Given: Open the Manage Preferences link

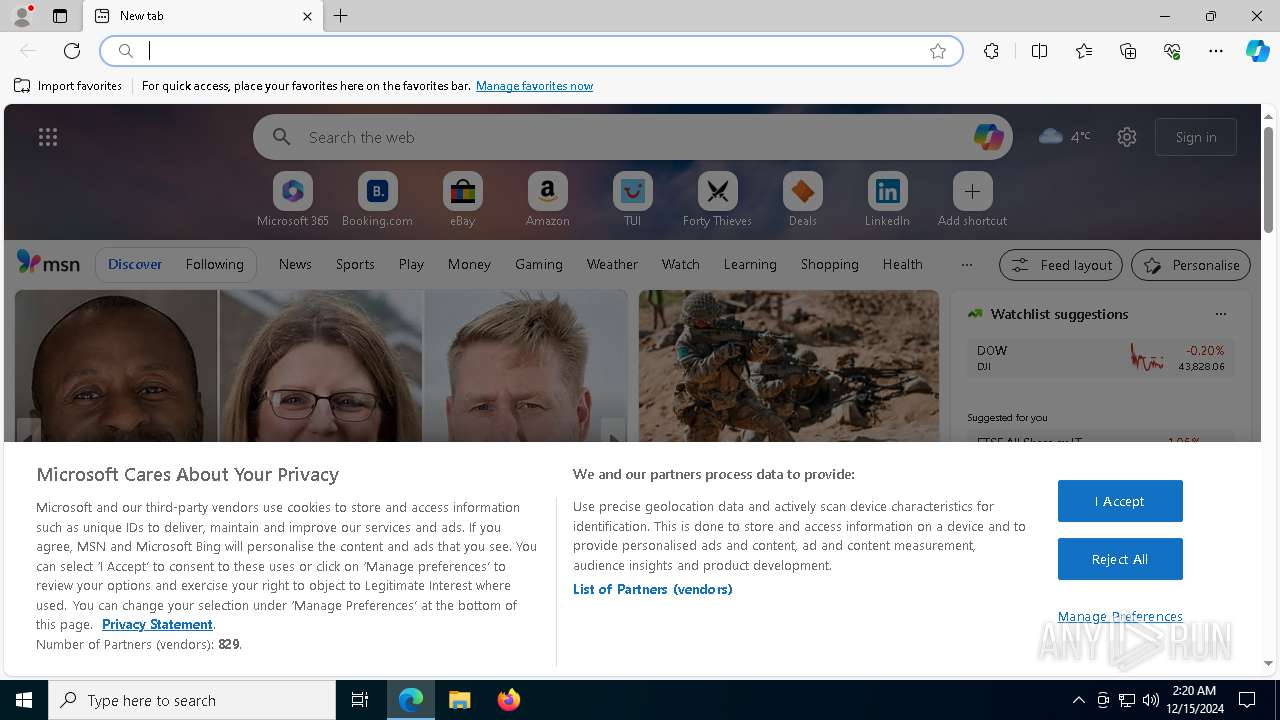Looking at the screenshot, I should (x=1120, y=616).
